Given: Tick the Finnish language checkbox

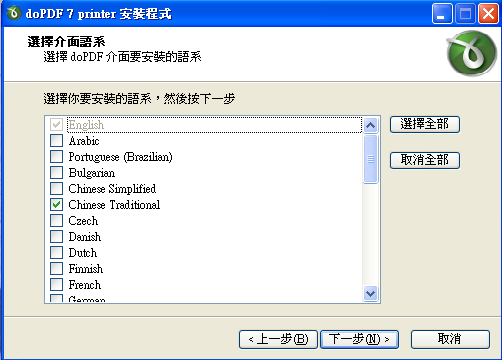Looking at the screenshot, I should pos(56,269).
